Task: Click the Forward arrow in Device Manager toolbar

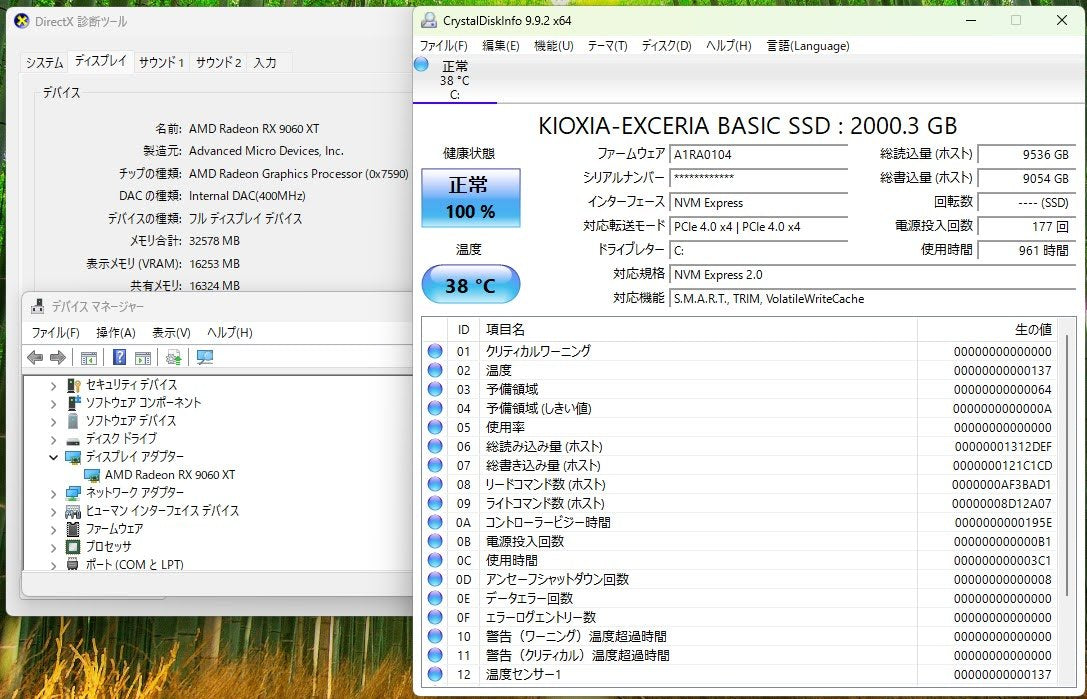Action: pyautogui.click(x=58, y=357)
